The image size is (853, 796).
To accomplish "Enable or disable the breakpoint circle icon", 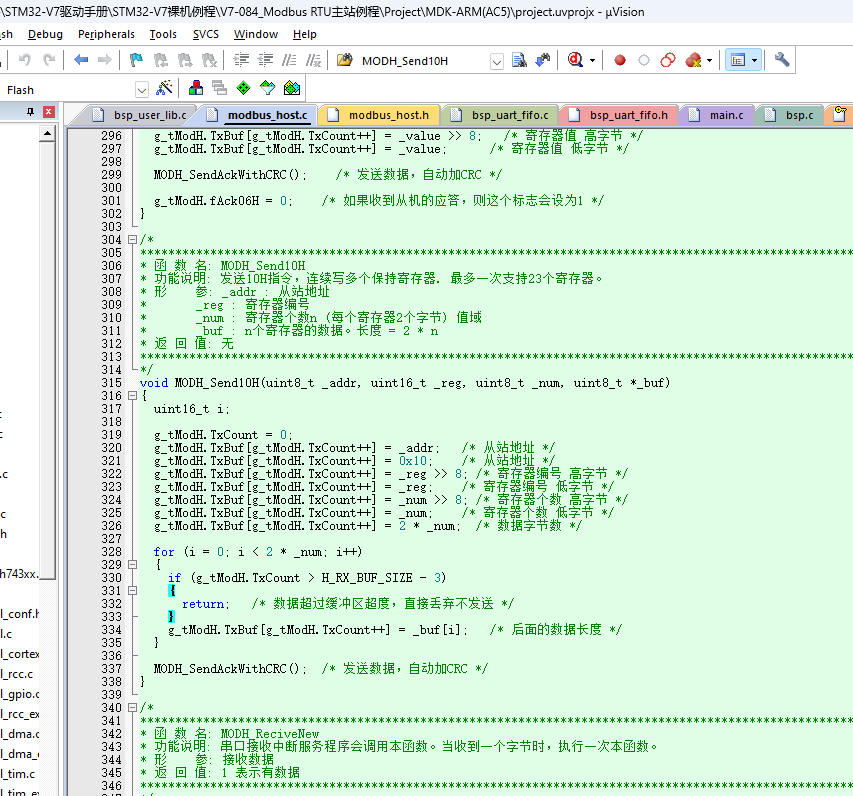I will [644, 60].
